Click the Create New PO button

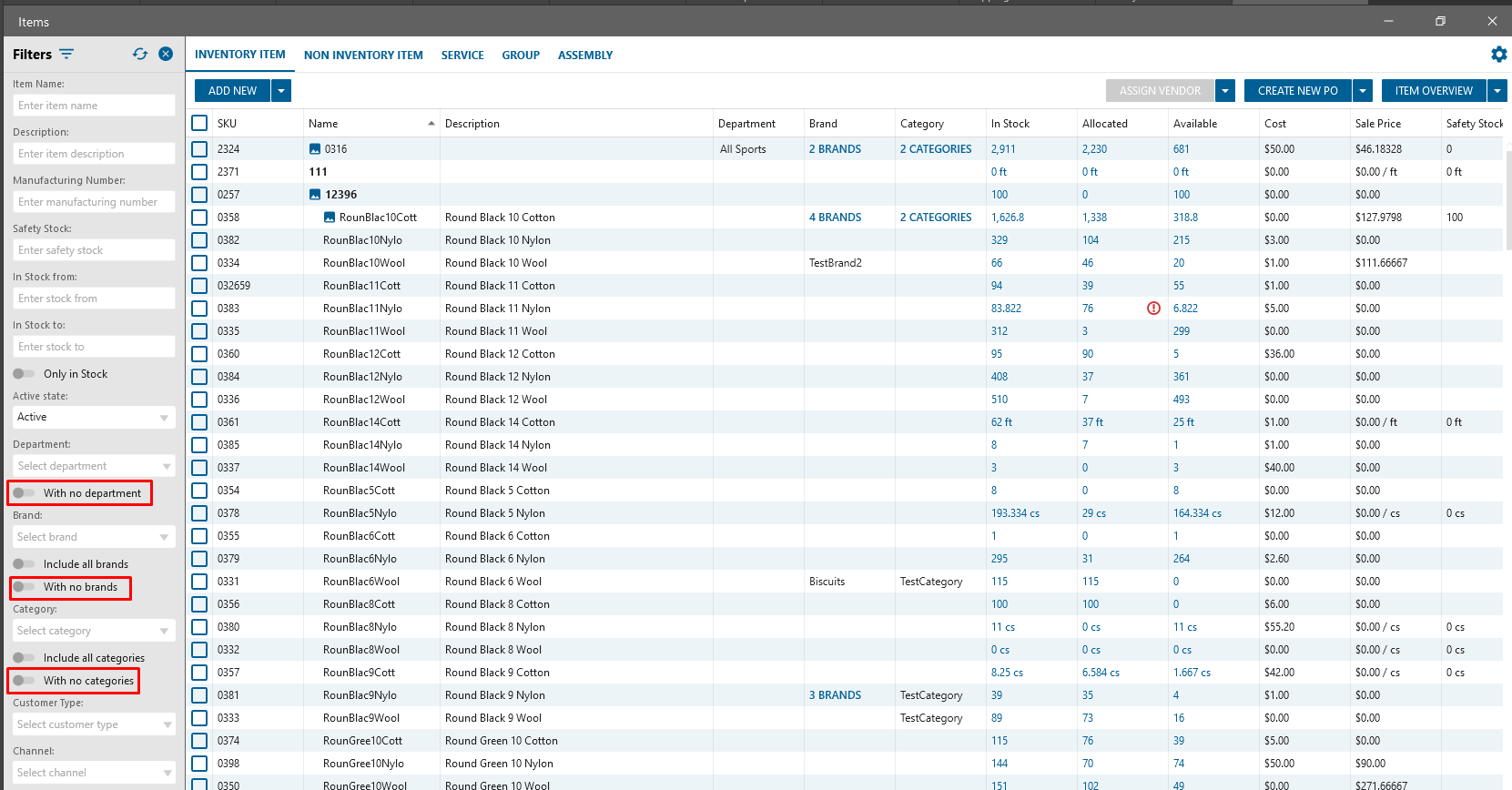(1297, 91)
